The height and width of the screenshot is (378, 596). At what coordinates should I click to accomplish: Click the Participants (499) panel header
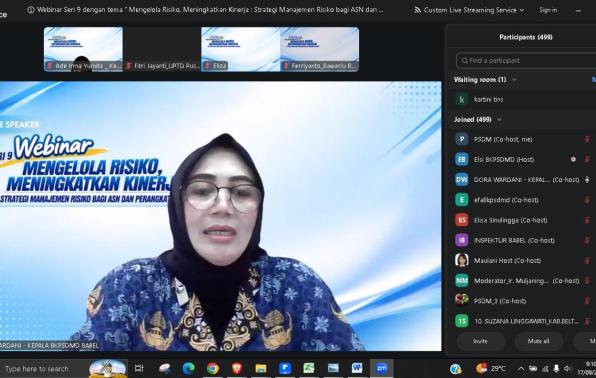coord(526,37)
